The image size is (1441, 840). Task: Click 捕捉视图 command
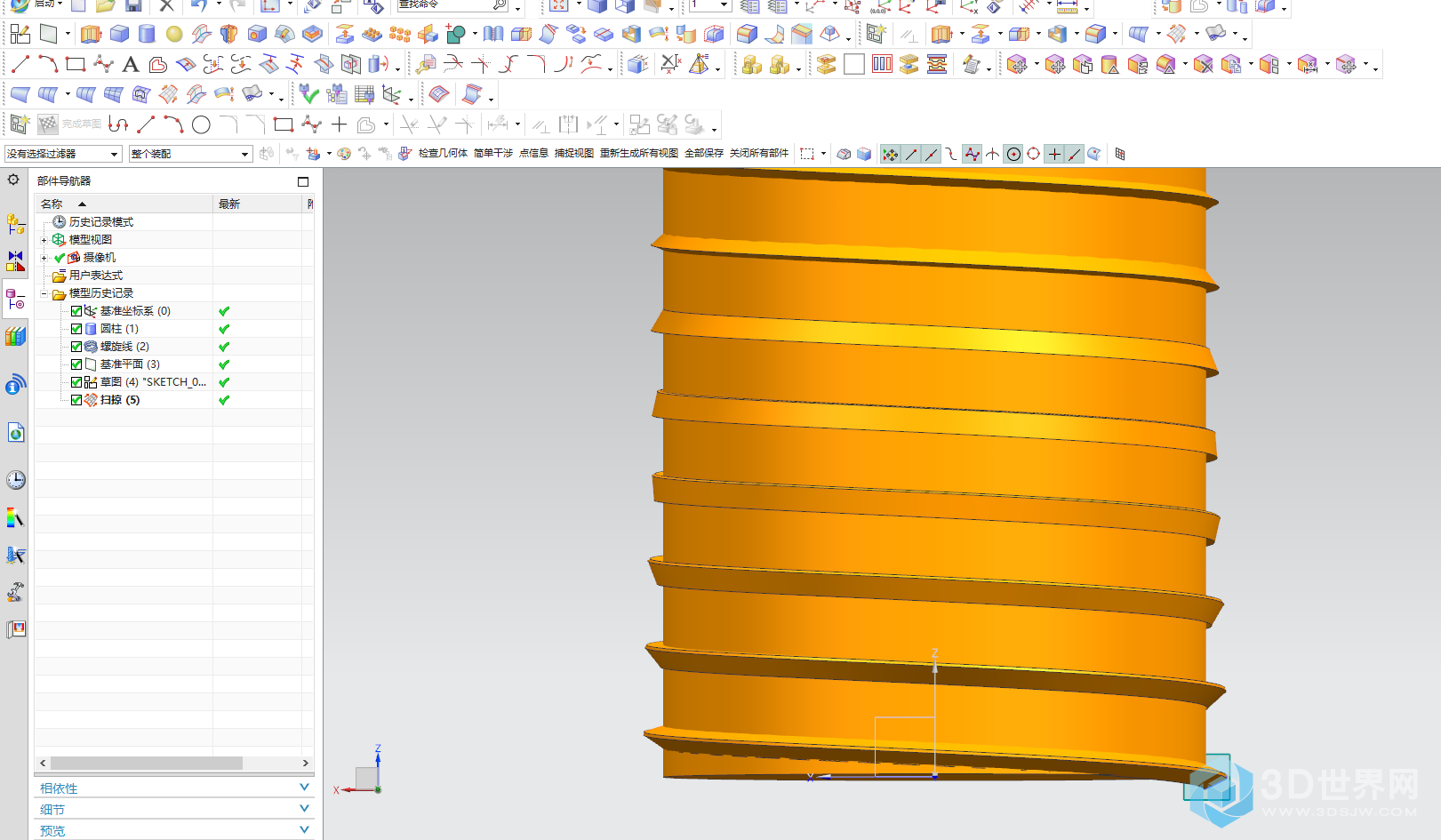point(574,153)
